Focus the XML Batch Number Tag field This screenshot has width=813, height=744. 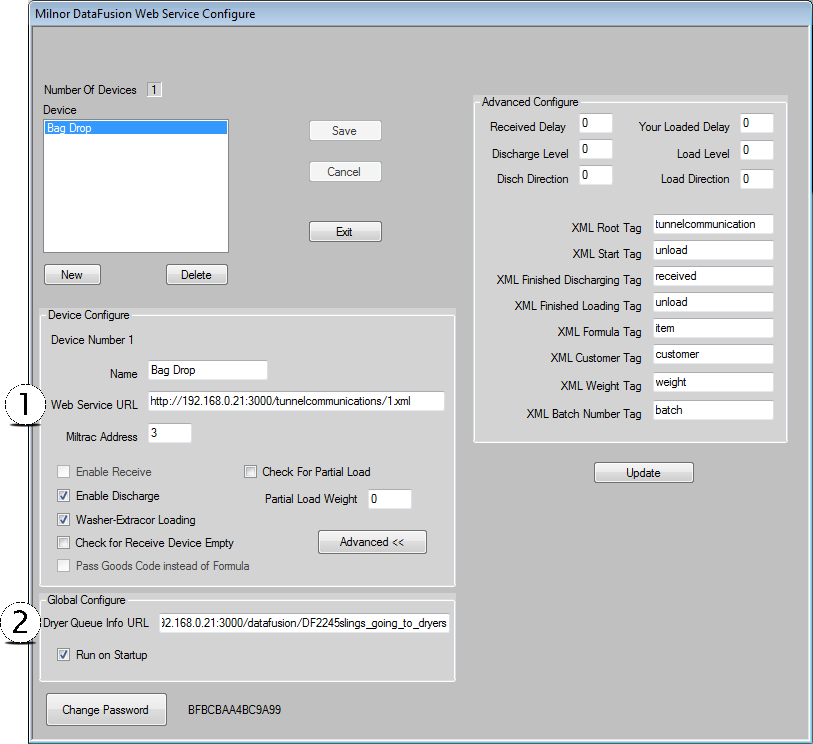(x=712, y=410)
